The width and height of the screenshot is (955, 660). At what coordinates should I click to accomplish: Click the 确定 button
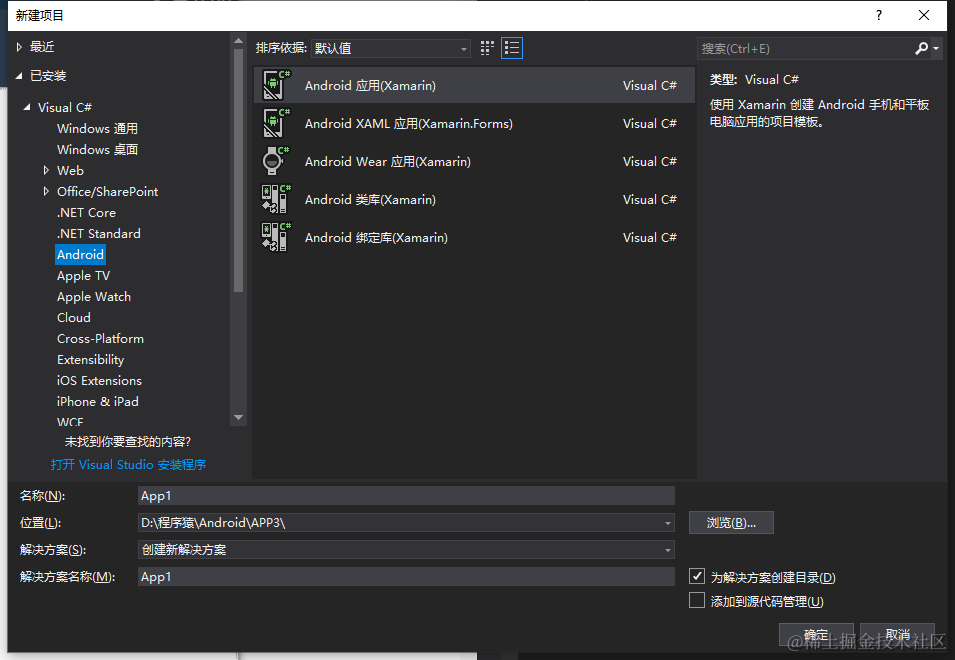tap(816, 634)
